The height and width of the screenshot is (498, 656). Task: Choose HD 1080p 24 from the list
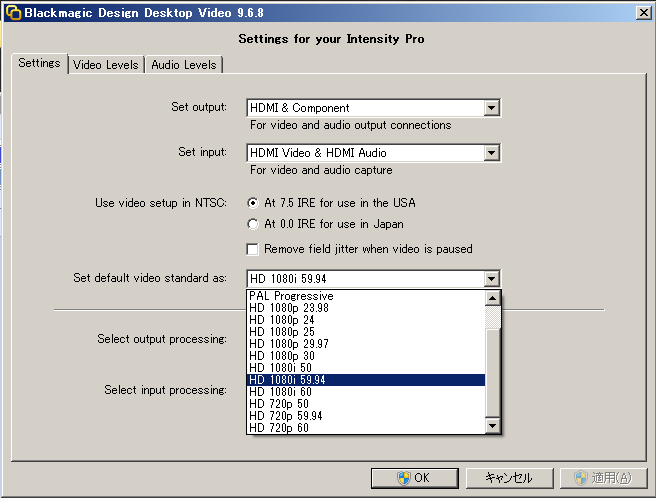point(366,320)
